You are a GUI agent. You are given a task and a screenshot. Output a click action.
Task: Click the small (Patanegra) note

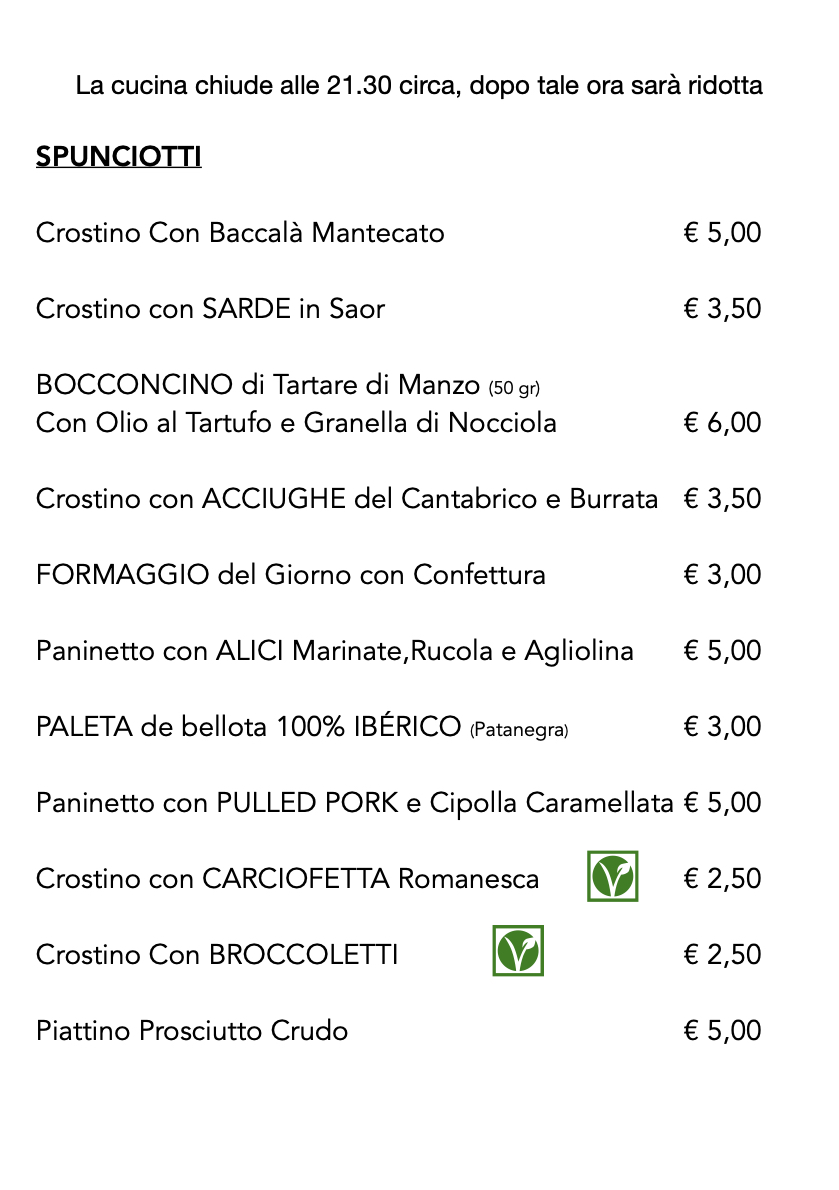[519, 730]
